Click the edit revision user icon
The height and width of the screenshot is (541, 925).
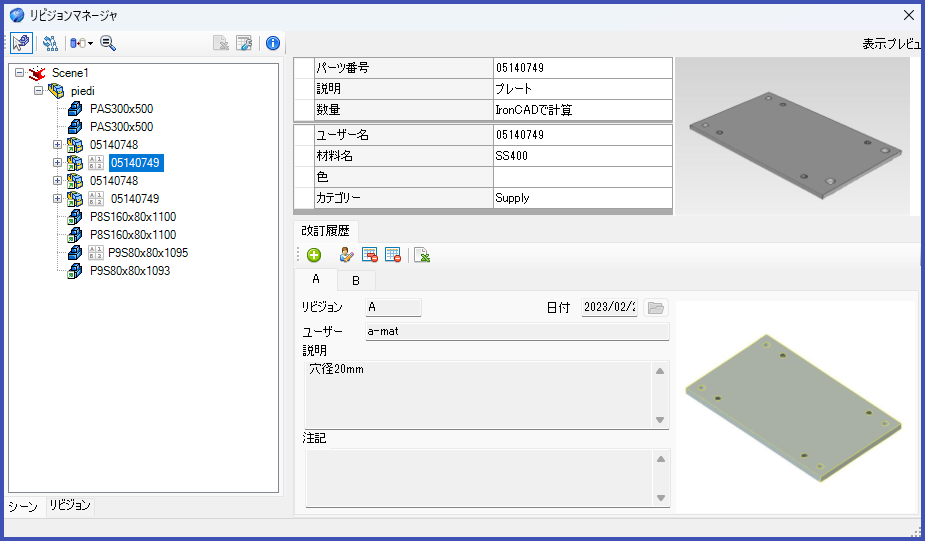tap(346, 255)
